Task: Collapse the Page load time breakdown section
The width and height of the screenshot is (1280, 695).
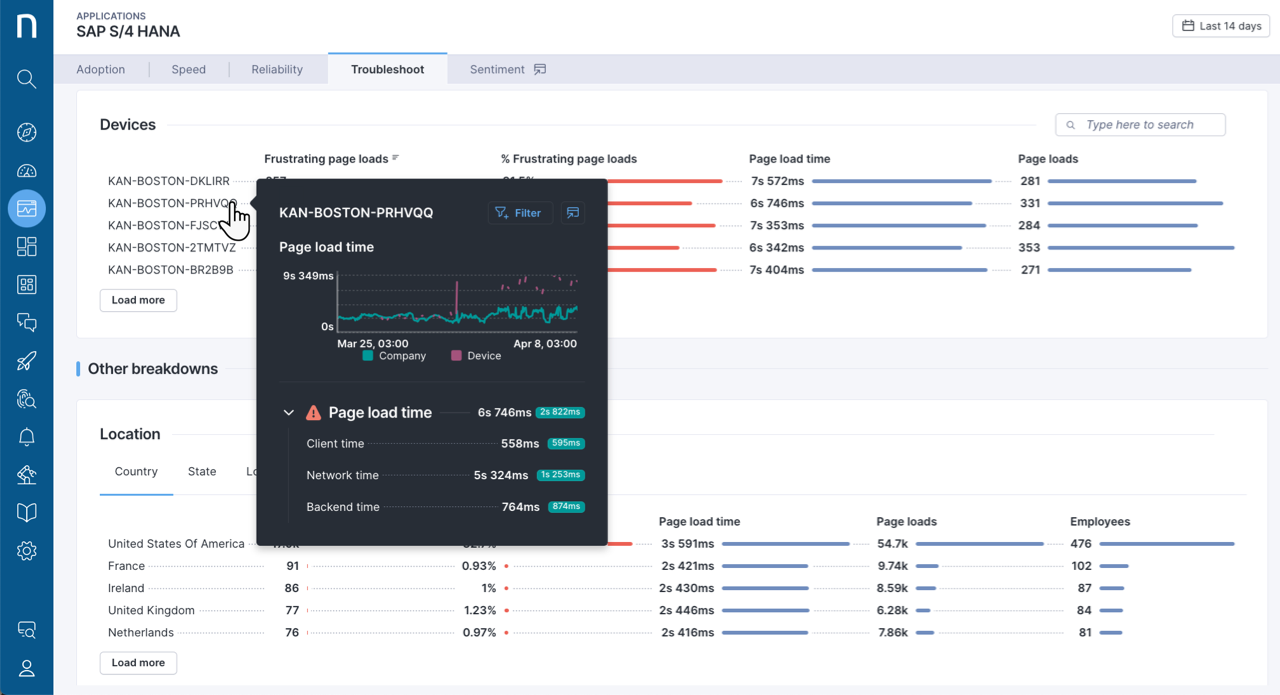Action: point(289,412)
